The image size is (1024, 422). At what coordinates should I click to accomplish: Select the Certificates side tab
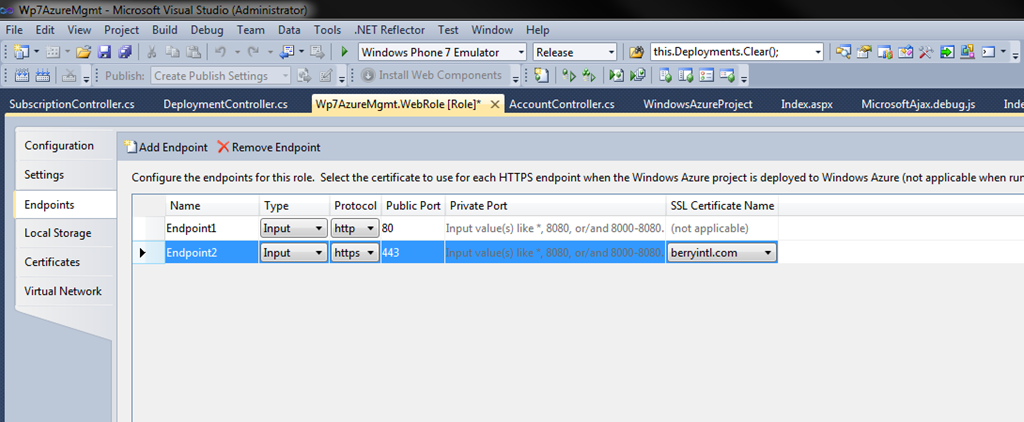pyautogui.click(x=52, y=262)
